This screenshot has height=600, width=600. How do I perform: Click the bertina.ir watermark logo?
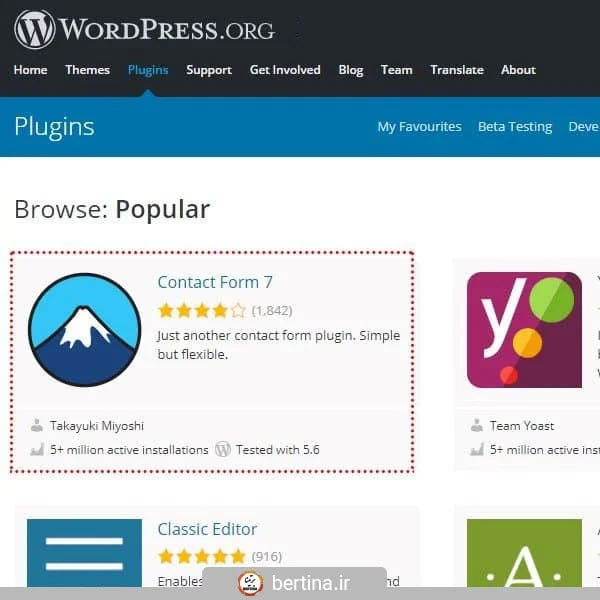pos(250,584)
